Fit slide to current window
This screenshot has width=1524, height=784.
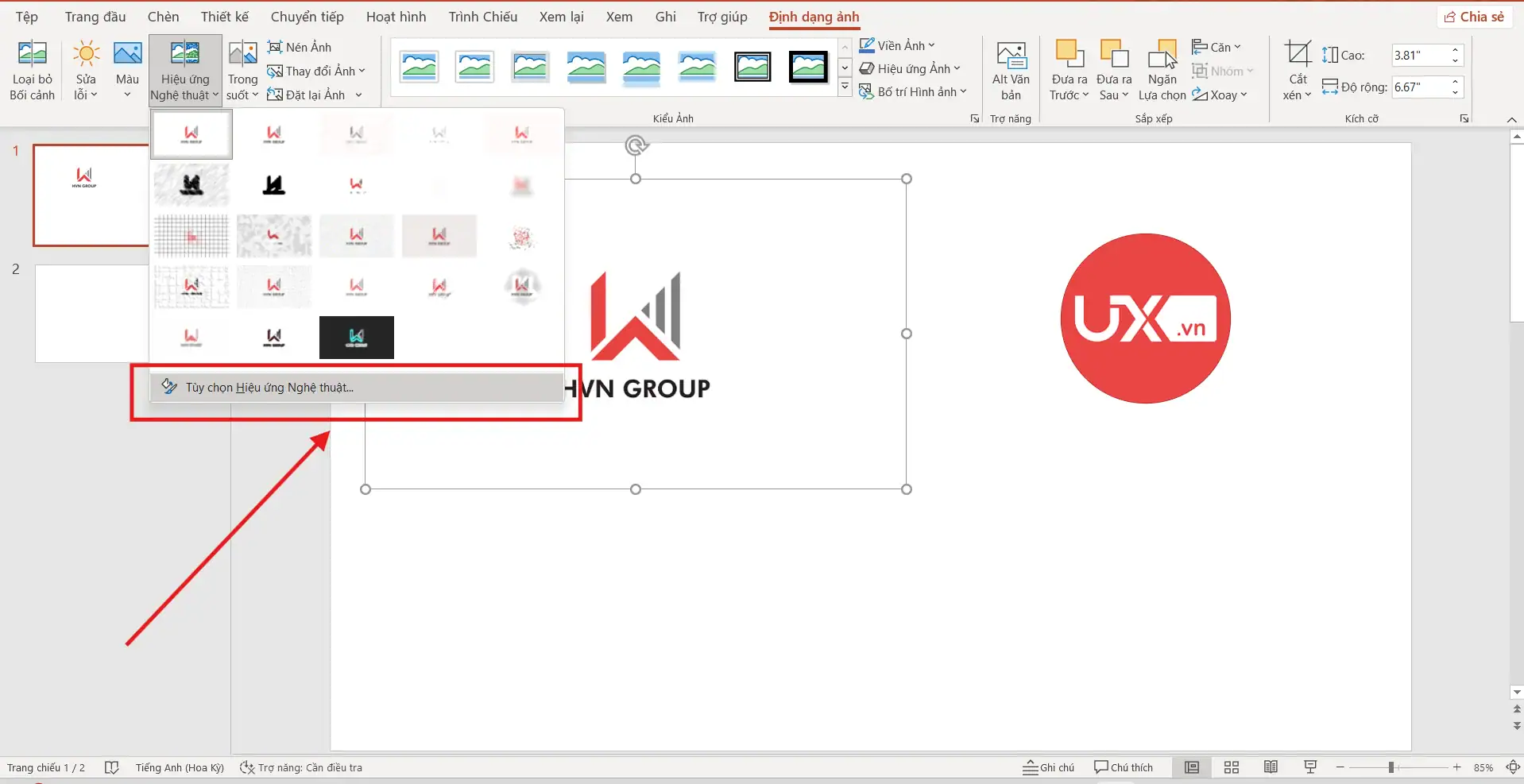(1513, 767)
